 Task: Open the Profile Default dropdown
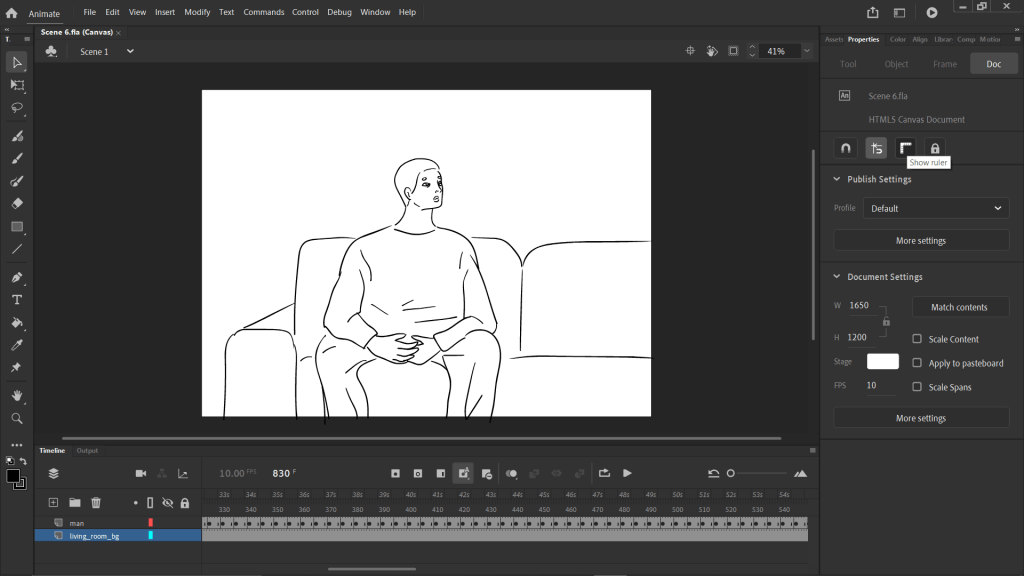(936, 208)
